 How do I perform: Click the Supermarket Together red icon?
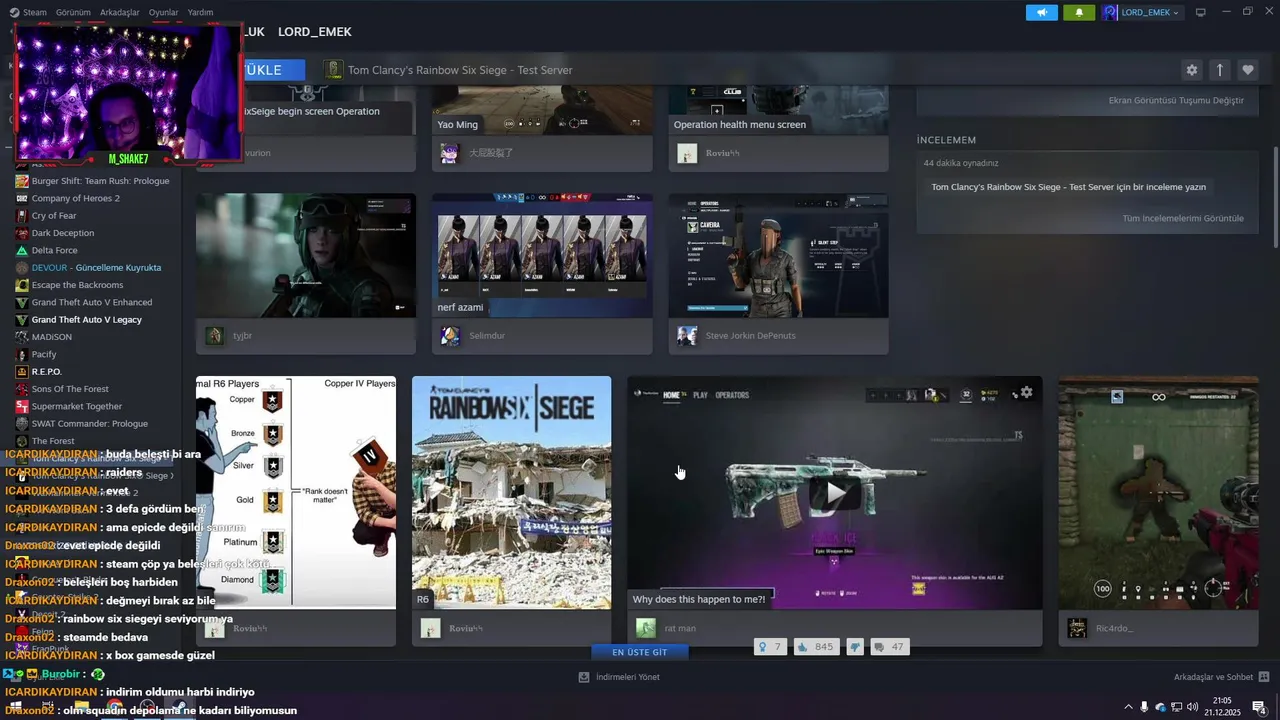click(x=22, y=406)
